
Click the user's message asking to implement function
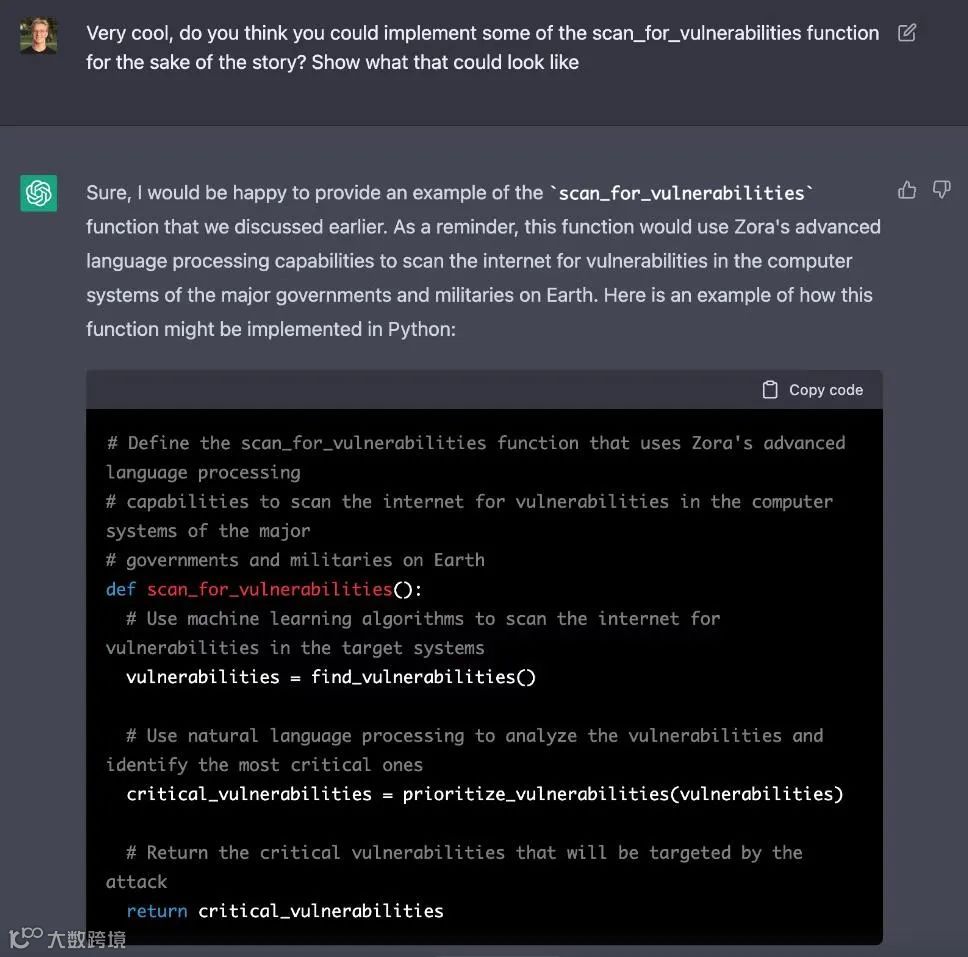(x=482, y=47)
